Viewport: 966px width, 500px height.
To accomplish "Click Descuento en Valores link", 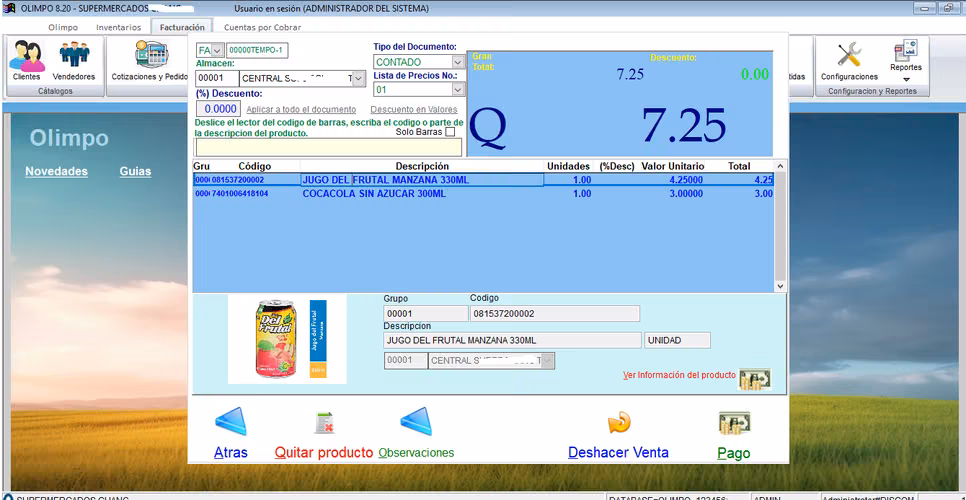I will pos(414,110).
